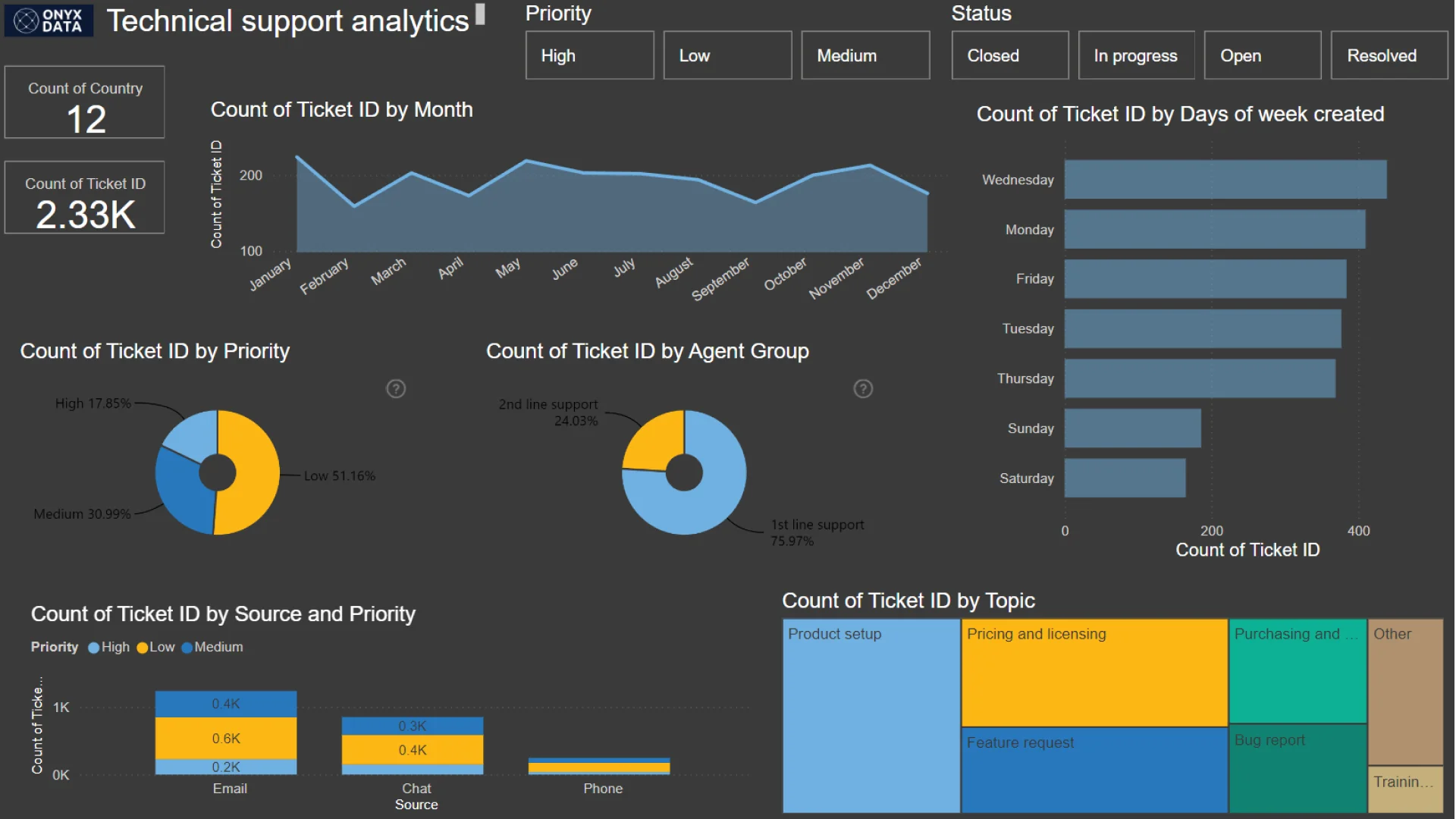Screen dimensions: 1456x819
Task: Select the Wednesday bar
Action: [x=1225, y=180]
